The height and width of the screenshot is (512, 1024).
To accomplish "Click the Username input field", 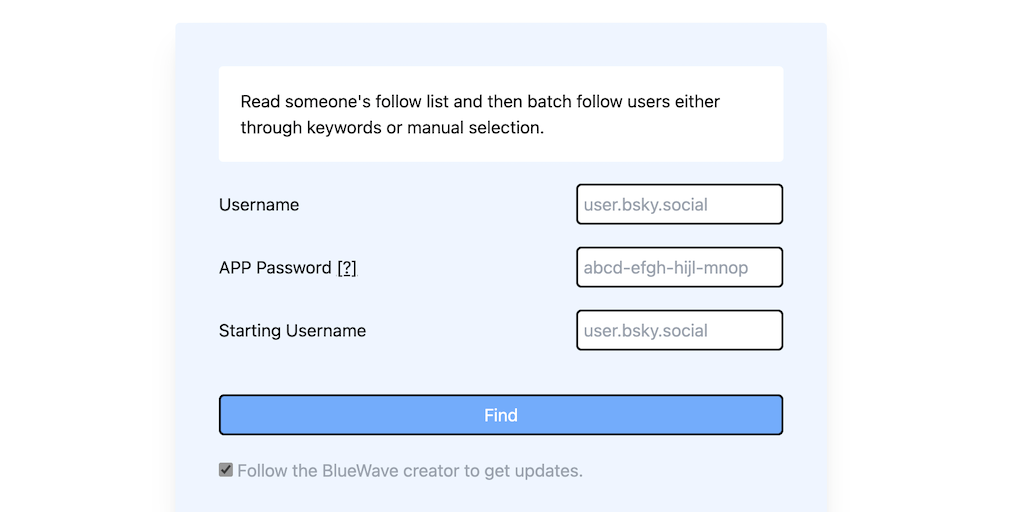I will 679,204.
